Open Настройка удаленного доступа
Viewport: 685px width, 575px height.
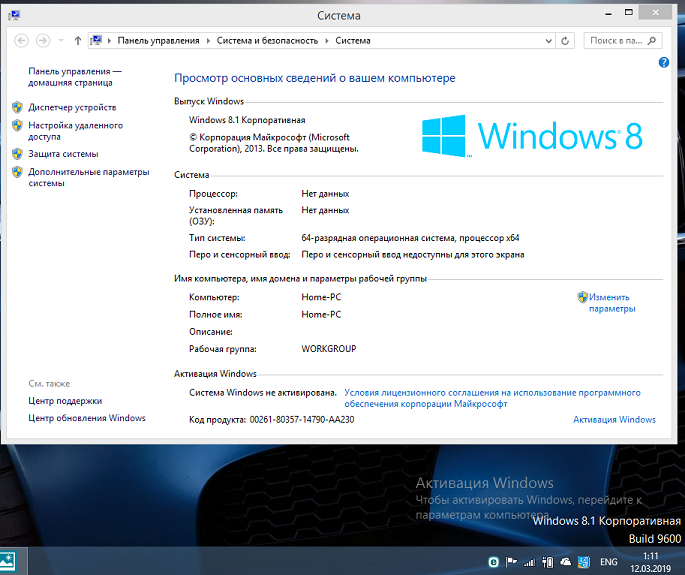click(x=76, y=131)
